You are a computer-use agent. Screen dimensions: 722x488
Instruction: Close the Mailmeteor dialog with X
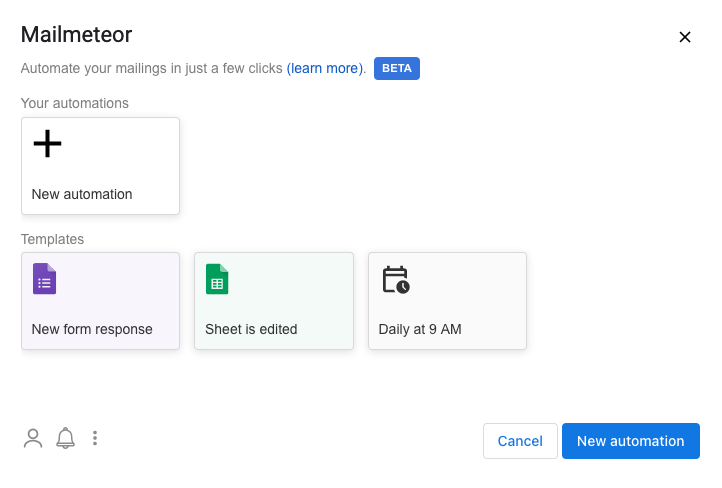coord(685,37)
